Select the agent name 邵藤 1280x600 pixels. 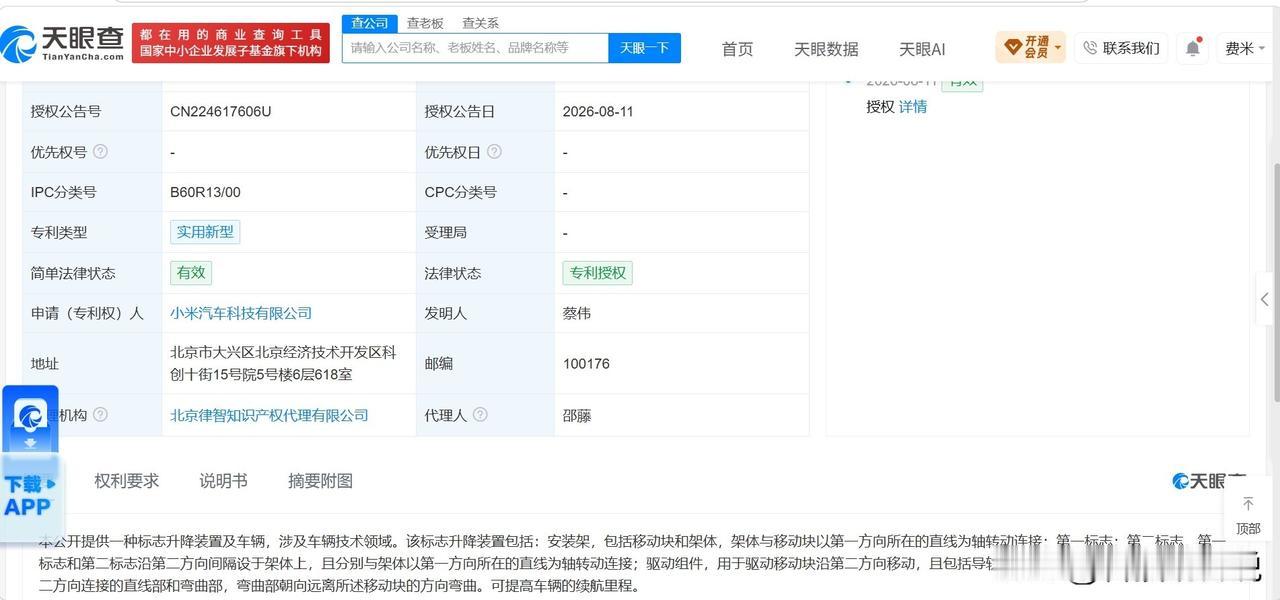[577, 415]
